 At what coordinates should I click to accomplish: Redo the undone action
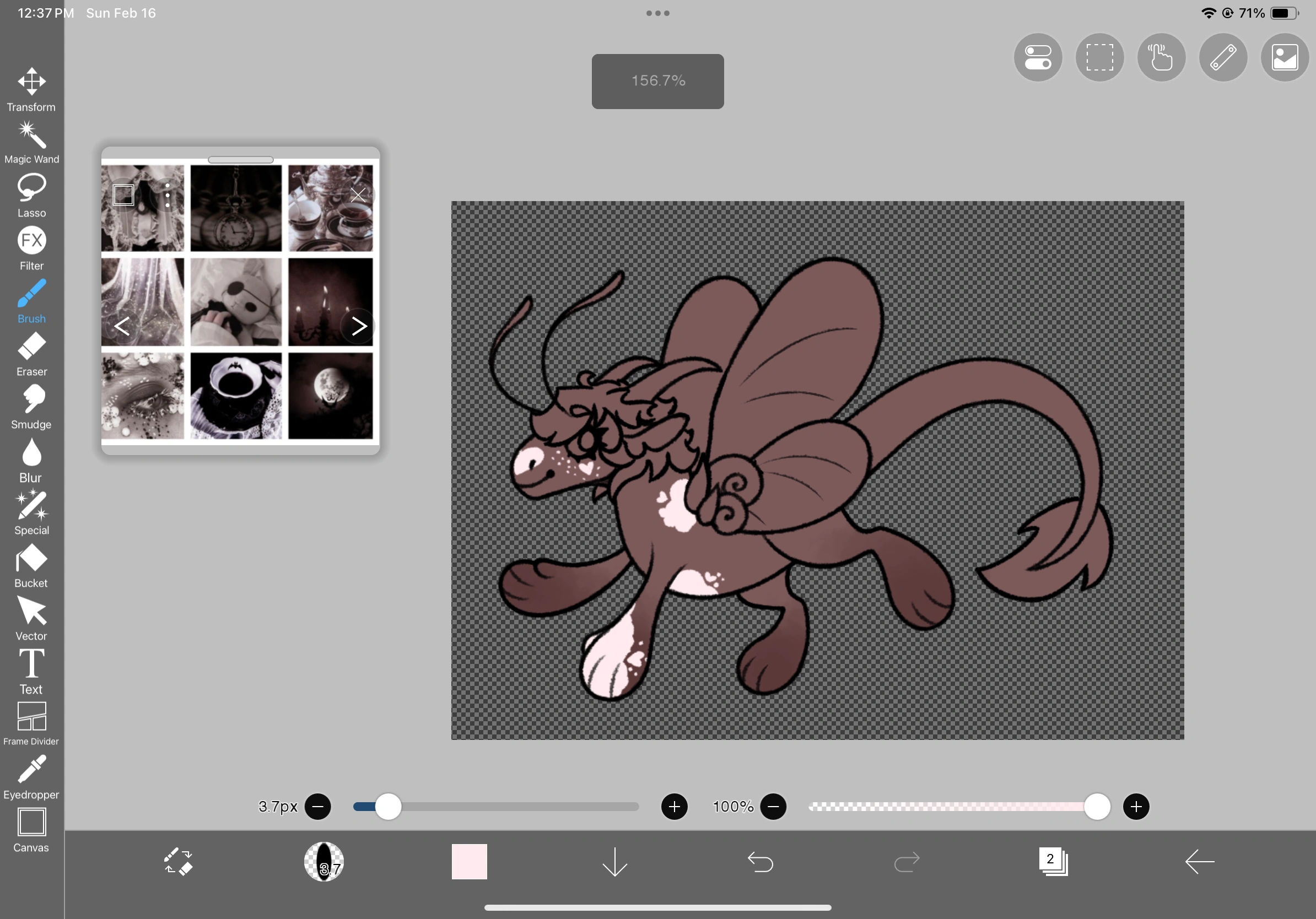[907, 862]
